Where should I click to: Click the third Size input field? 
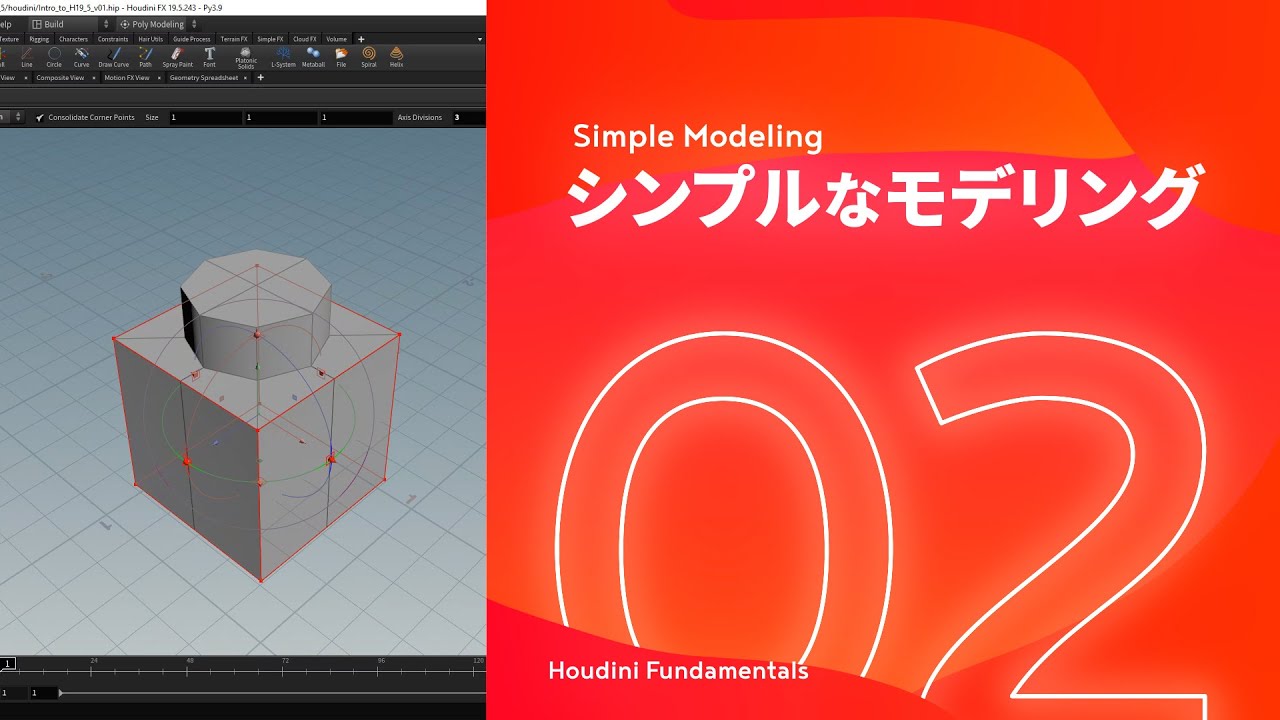(356, 117)
